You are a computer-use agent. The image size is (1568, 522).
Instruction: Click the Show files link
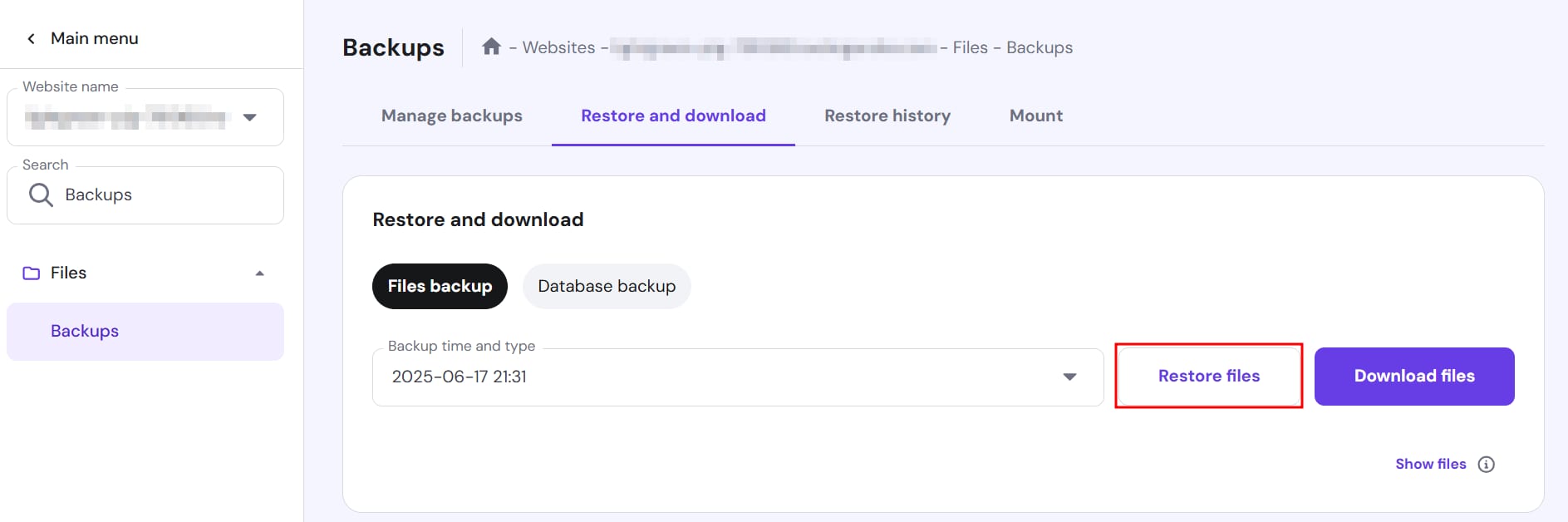tap(1430, 464)
